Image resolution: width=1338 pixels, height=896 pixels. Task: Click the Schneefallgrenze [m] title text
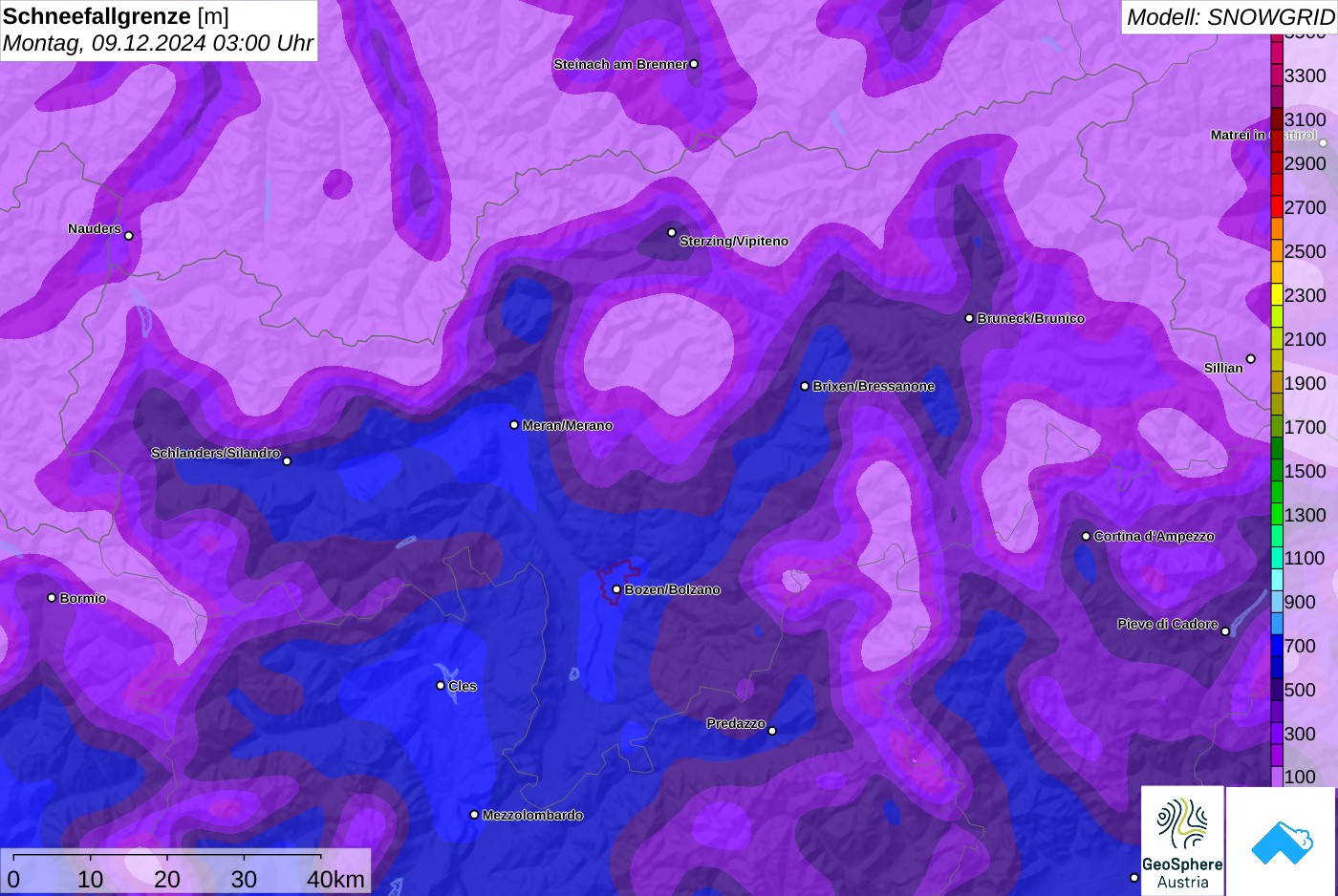116,16
